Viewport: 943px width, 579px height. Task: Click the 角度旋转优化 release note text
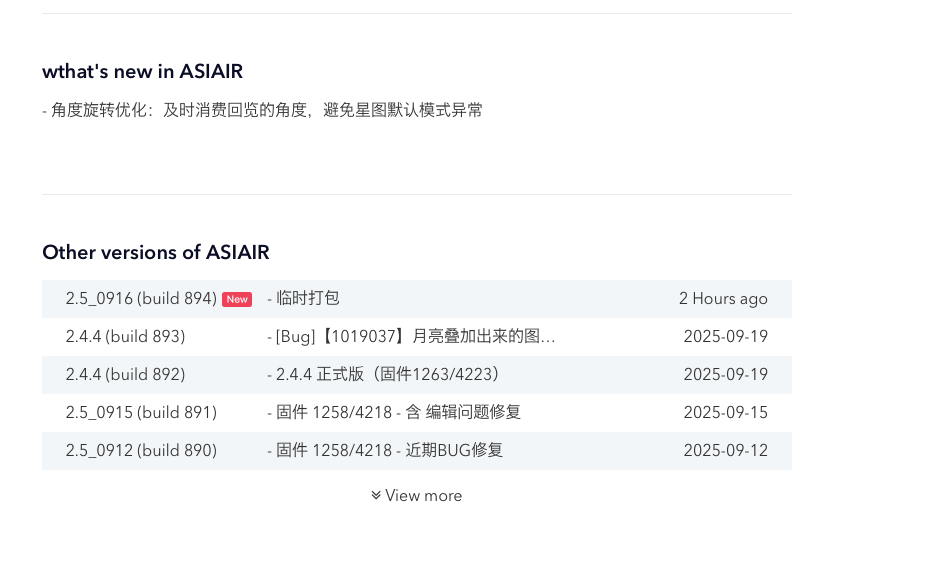click(x=262, y=110)
